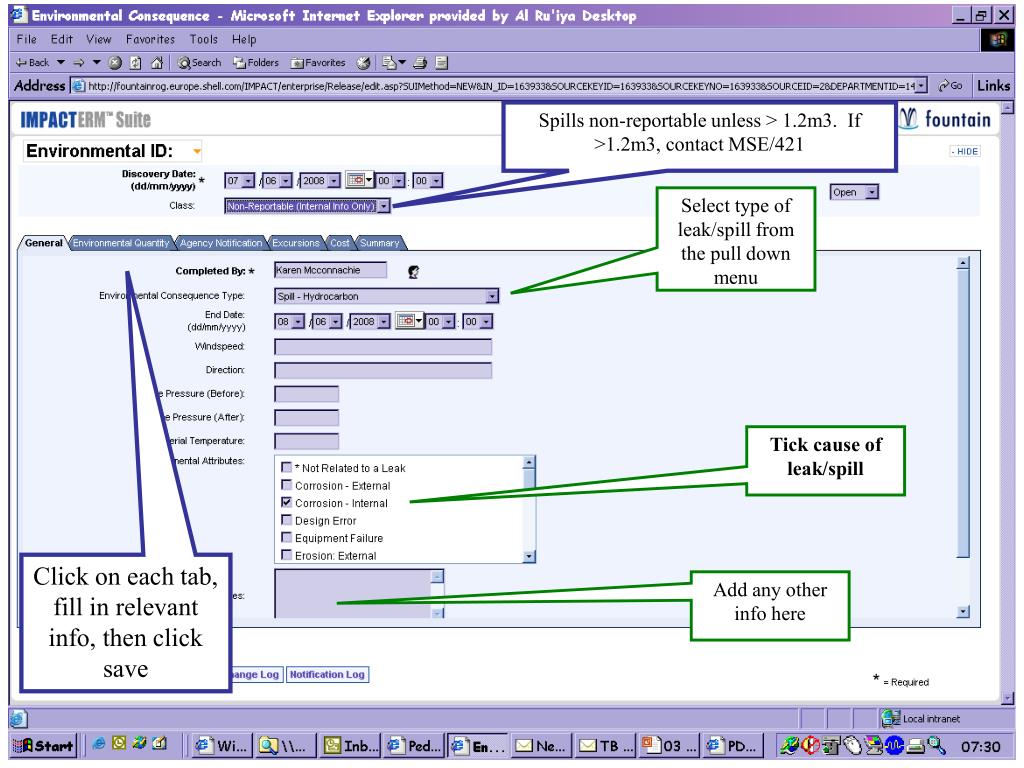Refresh the page via the Refresh icon
This screenshot has height=768, width=1024.
pyautogui.click(x=135, y=63)
